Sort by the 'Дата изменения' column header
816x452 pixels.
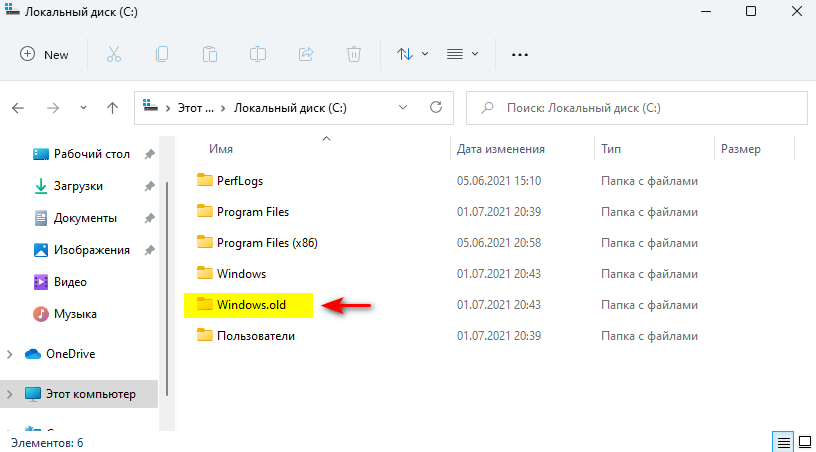[x=501, y=149]
